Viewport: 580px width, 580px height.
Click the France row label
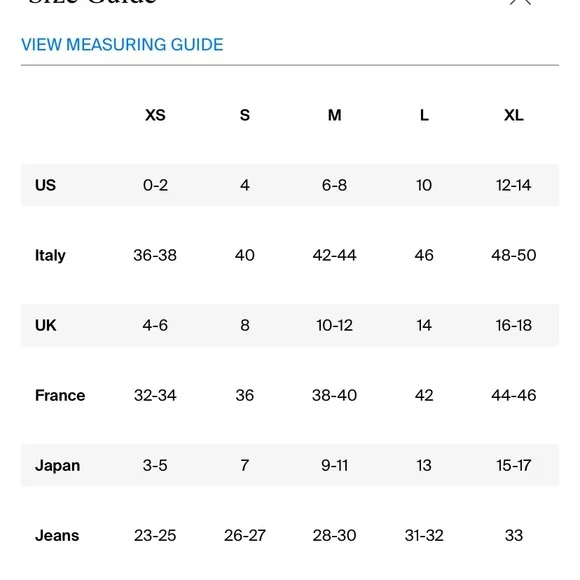(x=60, y=395)
